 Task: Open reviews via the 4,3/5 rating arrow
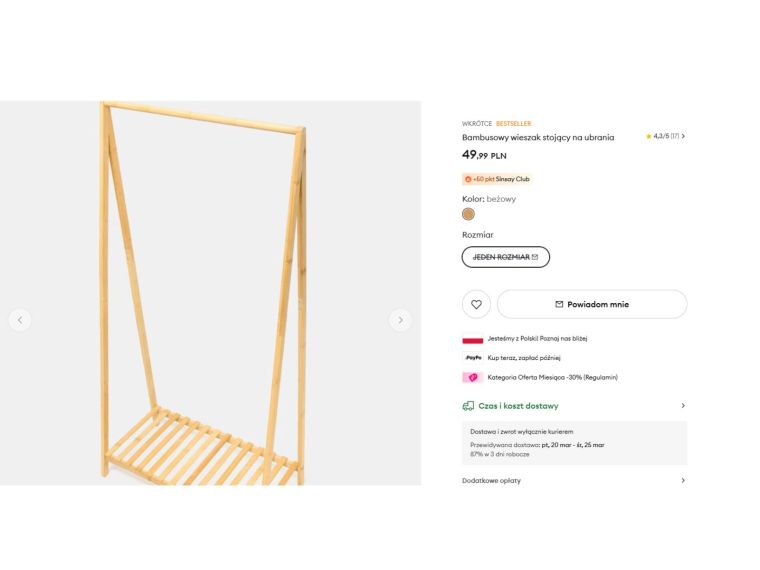click(683, 136)
